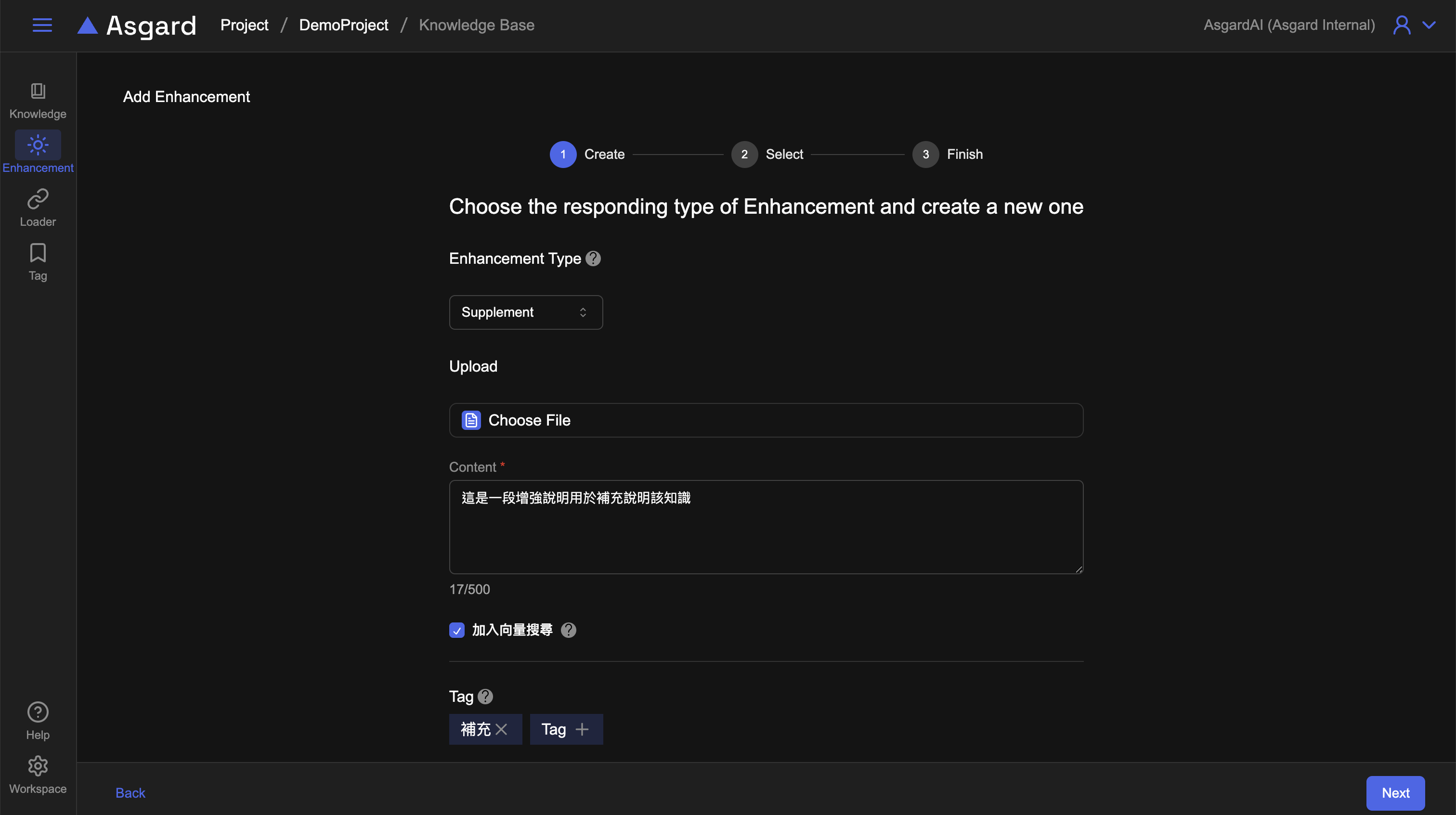Viewport: 1456px width, 815px height.
Task: Click help icon beside Tag label
Action: [485, 696]
